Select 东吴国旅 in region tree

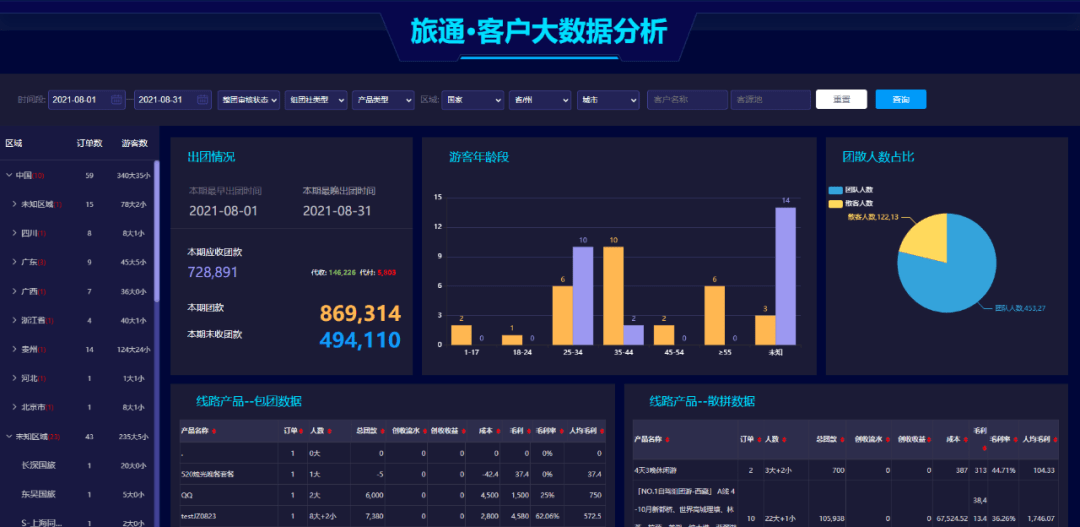[x=38, y=494]
